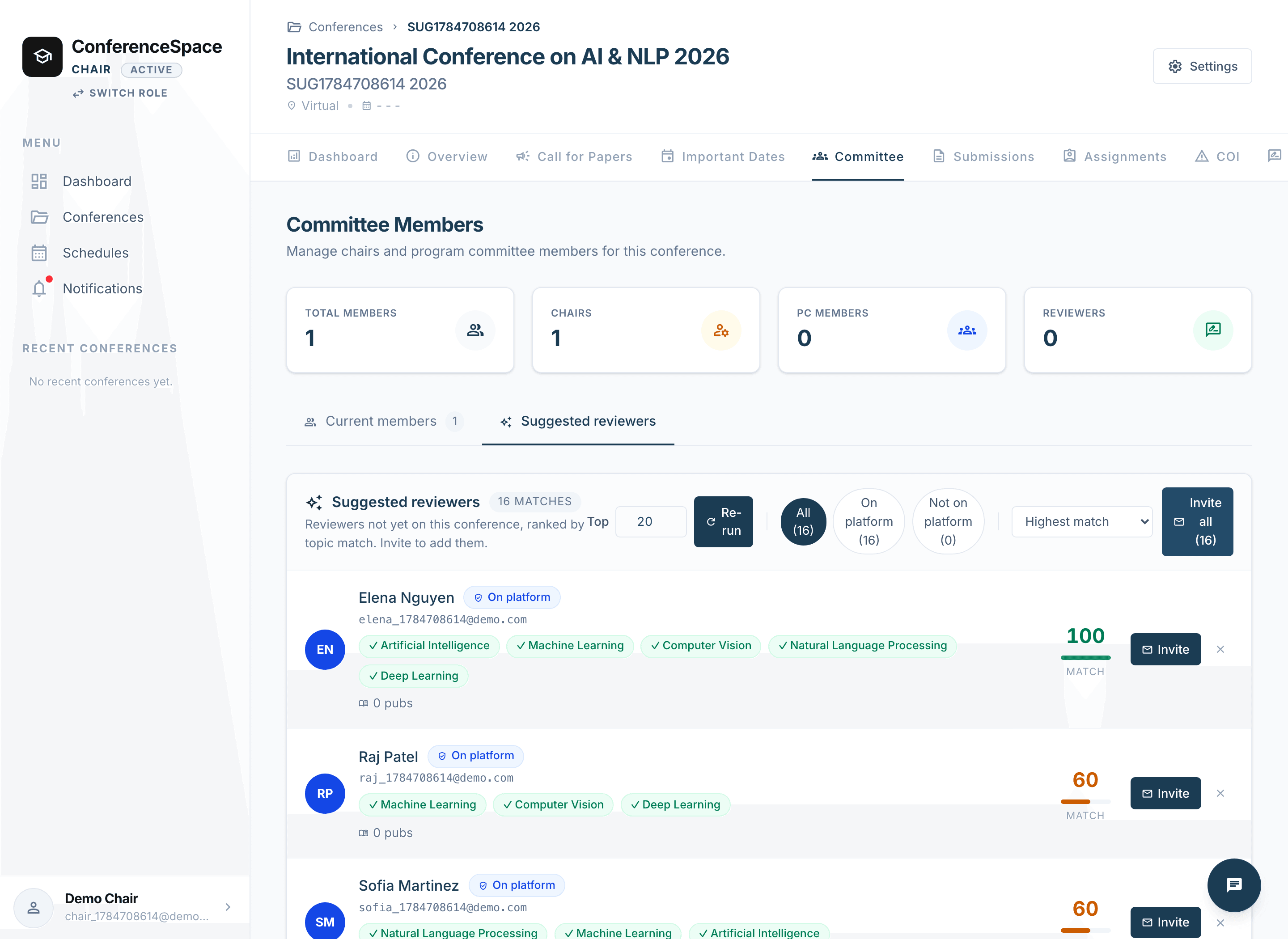Open the Highest match sort dropdown
Viewport: 1288px width, 939px height.
click(1082, 521)
